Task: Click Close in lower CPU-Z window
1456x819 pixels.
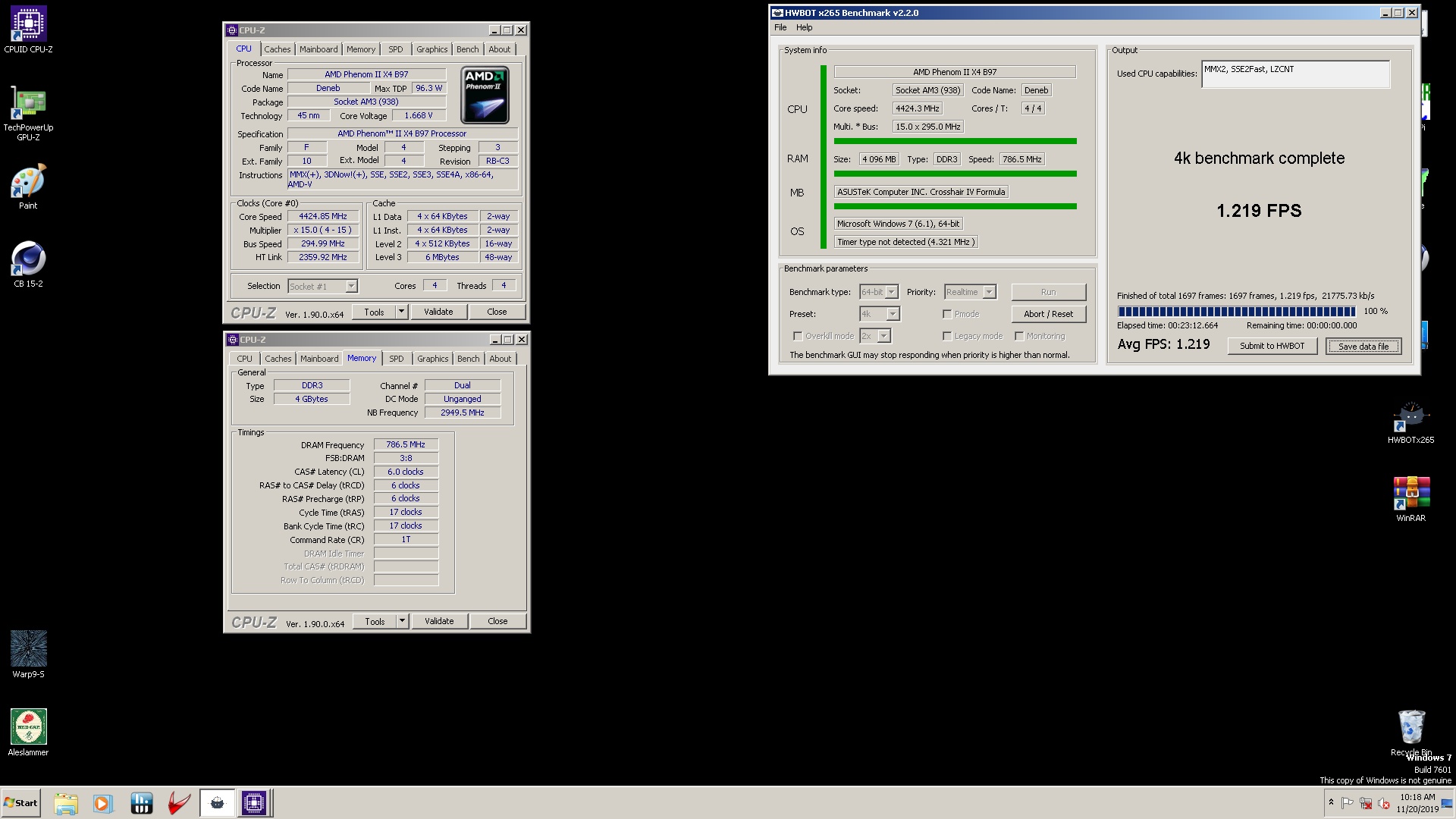Action: [497, 621]
